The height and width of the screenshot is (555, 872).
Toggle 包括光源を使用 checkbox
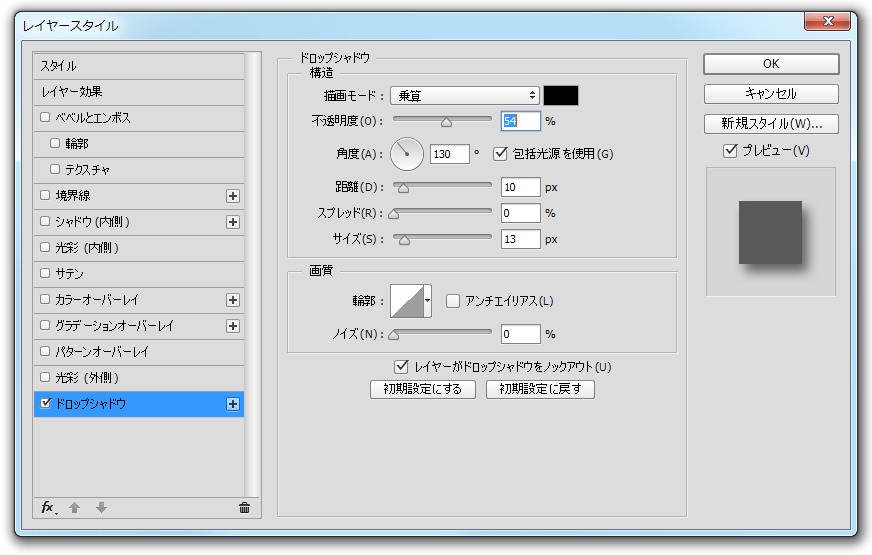click(501, 153)
